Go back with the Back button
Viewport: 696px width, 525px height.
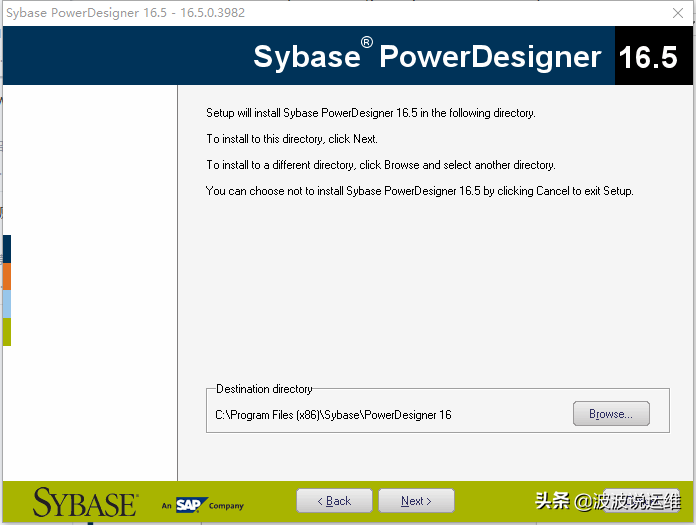pyautogui.click(x=334, y=501)
